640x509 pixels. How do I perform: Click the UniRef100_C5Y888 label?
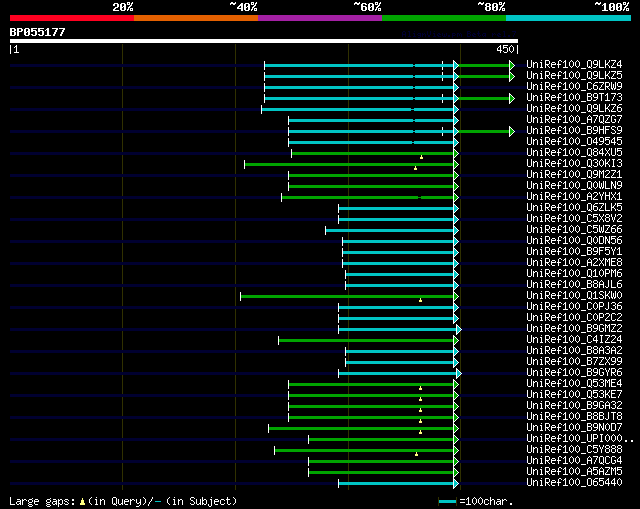pyautogui.click(x=574, y=450)
